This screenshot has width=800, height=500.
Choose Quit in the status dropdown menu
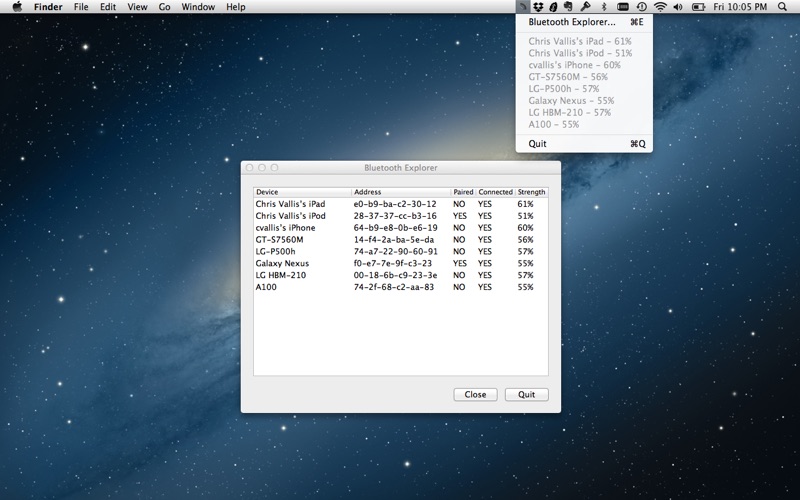(584, 143)
